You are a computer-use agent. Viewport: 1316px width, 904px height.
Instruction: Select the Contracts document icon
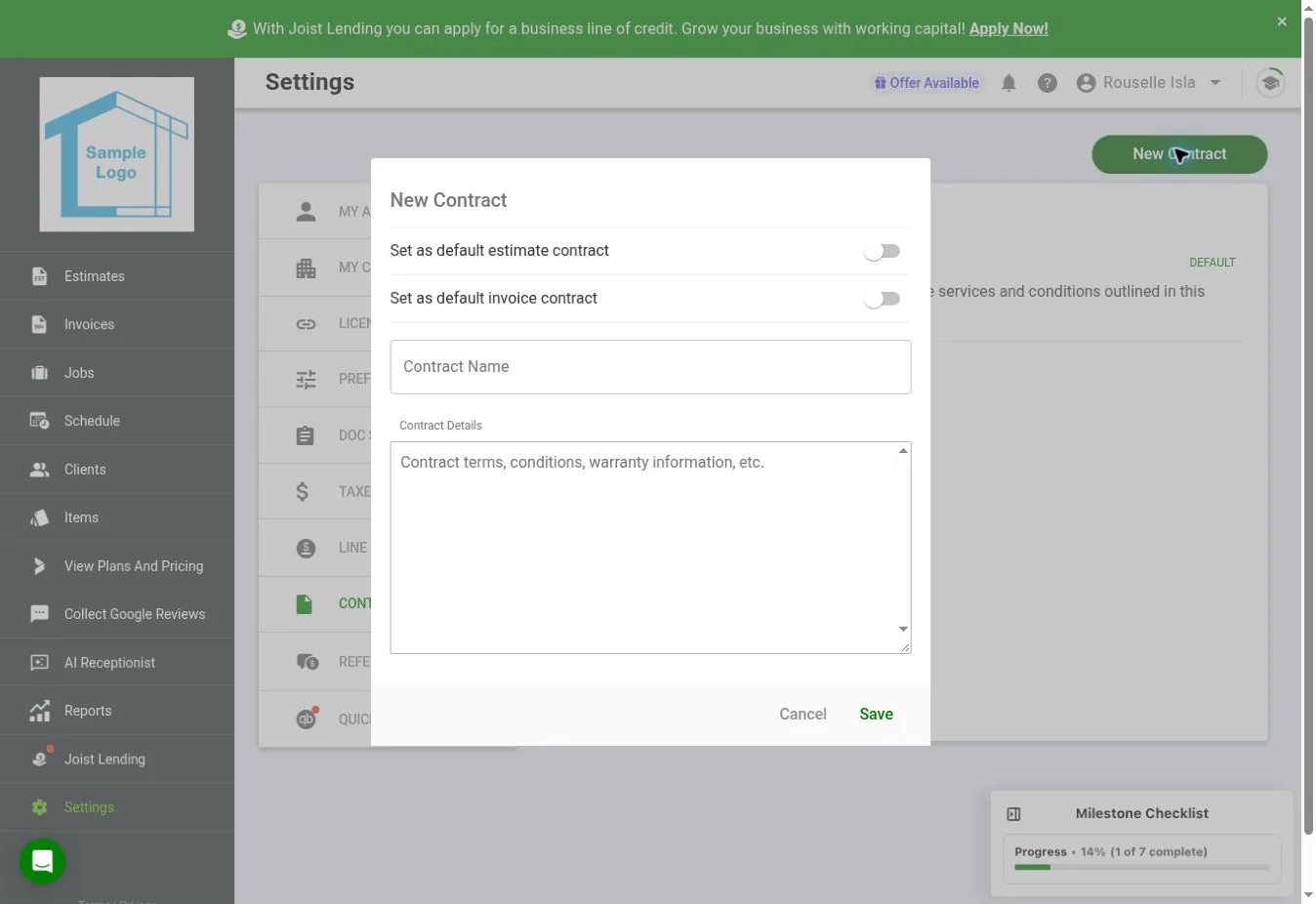click(x=305, y=604)
